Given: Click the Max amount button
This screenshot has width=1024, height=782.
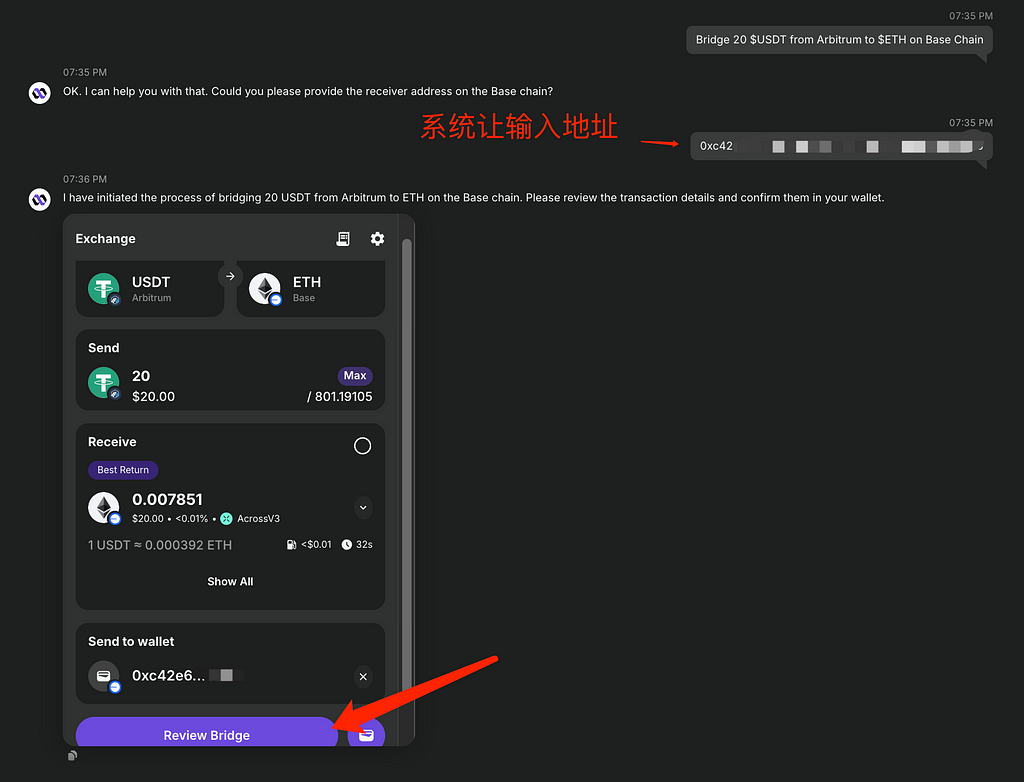Looking at the screenshot, I should (355, 376).
